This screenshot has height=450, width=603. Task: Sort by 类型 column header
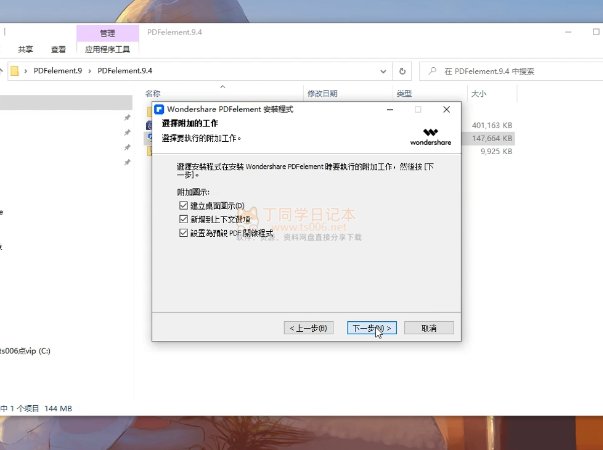(x=404, y=93)
